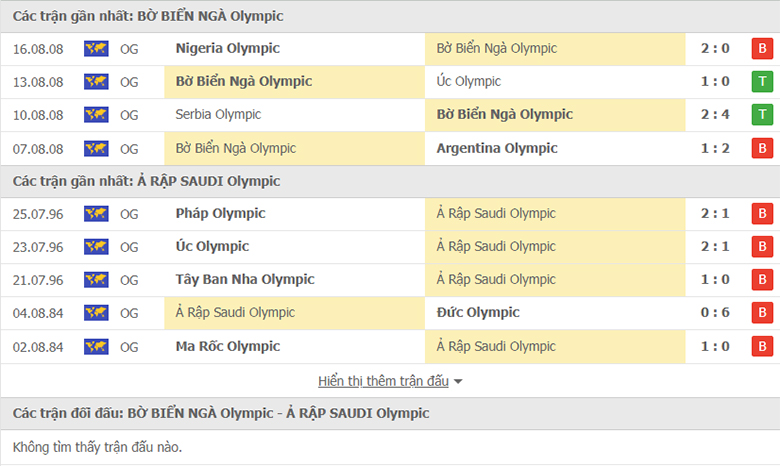The width and height of the screenshot is (780, 466).
Task: Click date 16.08.08
Action: (x=38, y=49)
